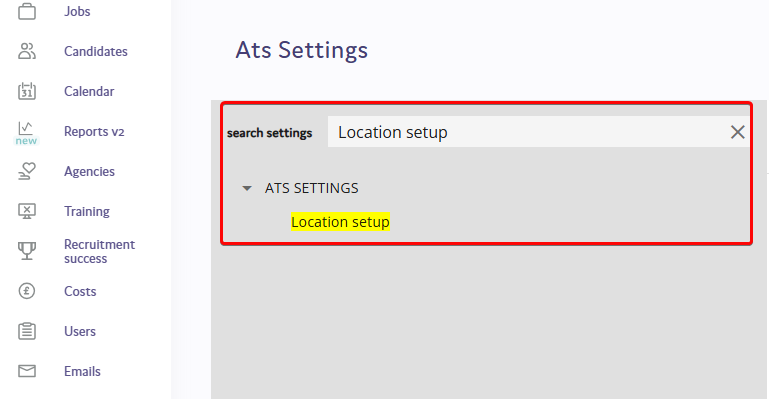Click the Agencies hand-heart icon

27,171
